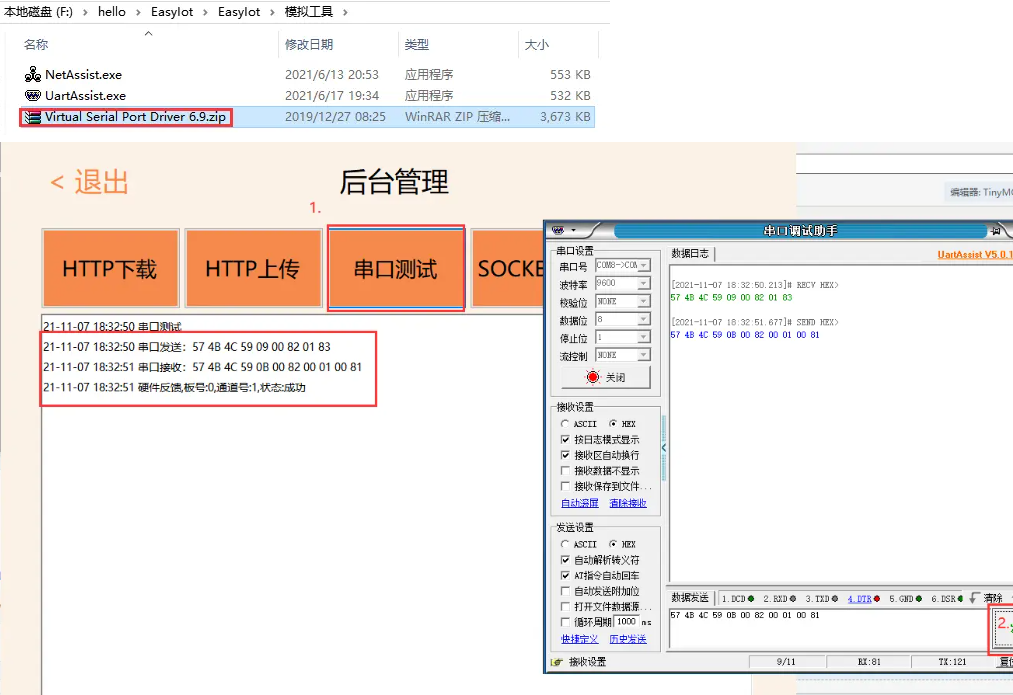Image resolution: width=1013 pixels, height=695 pixels.
Task: Open the 校验位 parity dropdown
Action: click(644, 301)
